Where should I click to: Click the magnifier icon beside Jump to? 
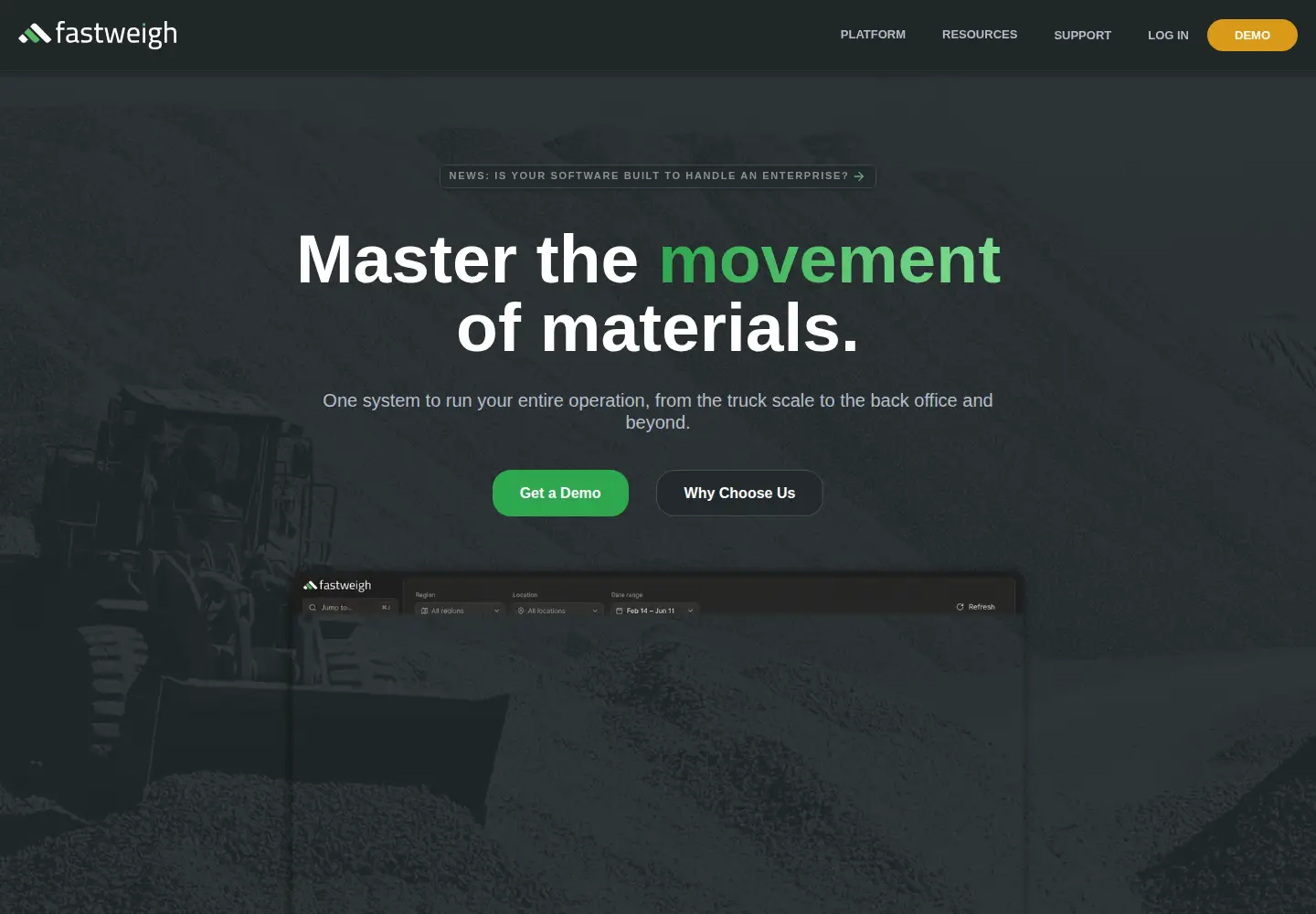click(313, 607)
